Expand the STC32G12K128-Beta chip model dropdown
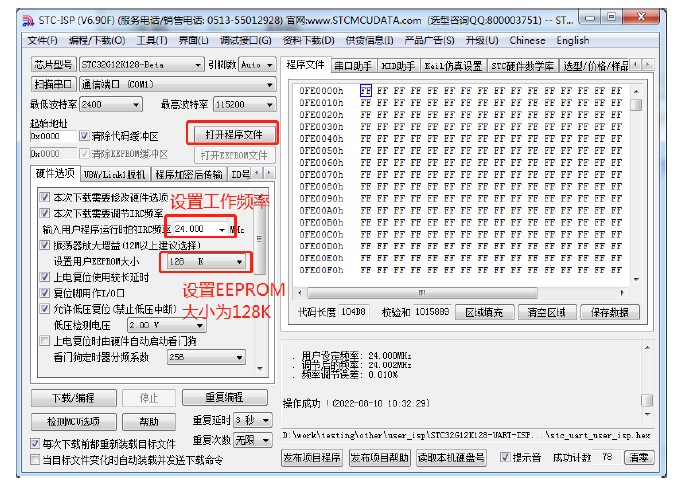Screen dimensions: 682x490 (198, 65)
